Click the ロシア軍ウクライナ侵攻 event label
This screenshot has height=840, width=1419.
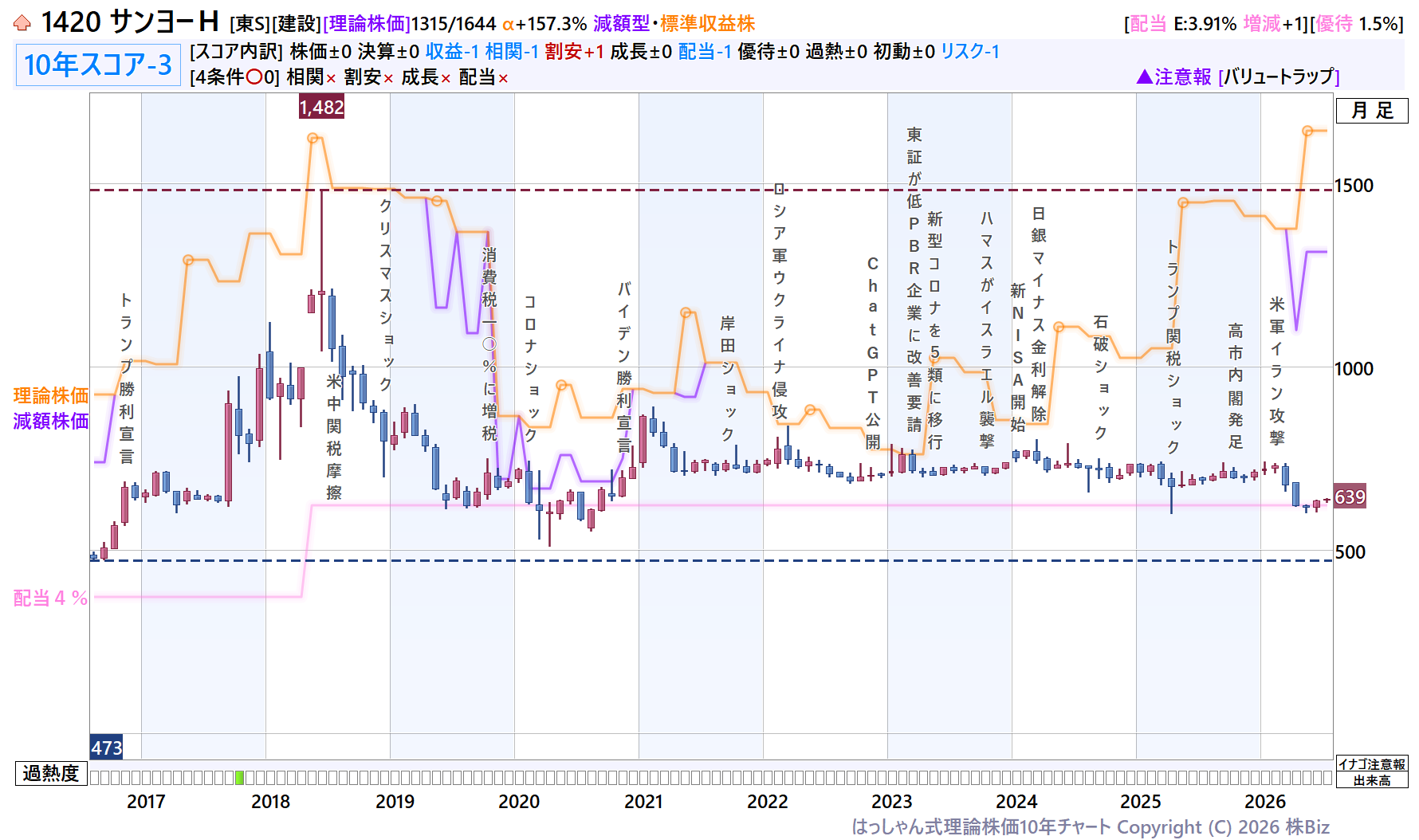780,302
